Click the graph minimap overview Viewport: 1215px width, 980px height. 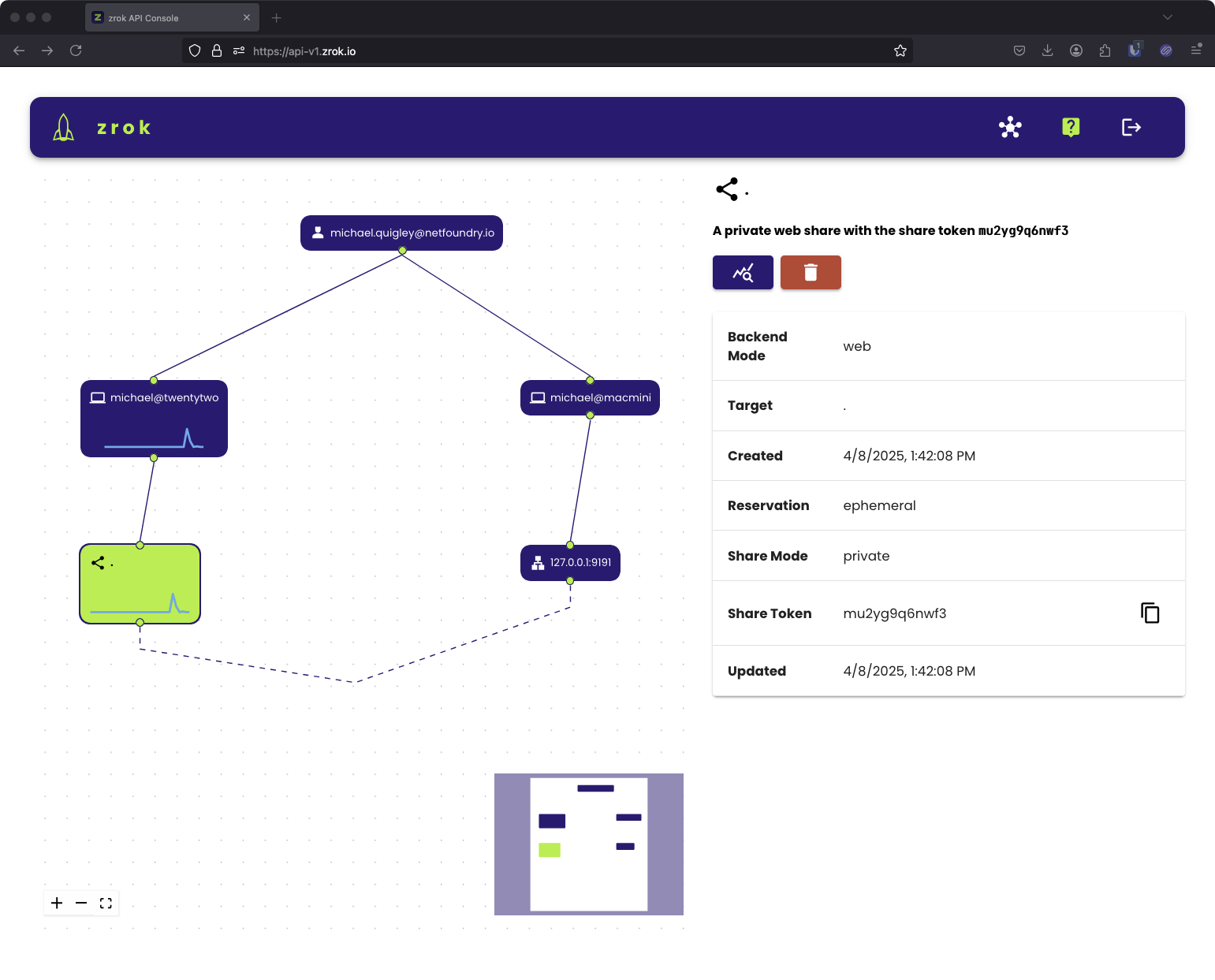[x=589, y=844]
